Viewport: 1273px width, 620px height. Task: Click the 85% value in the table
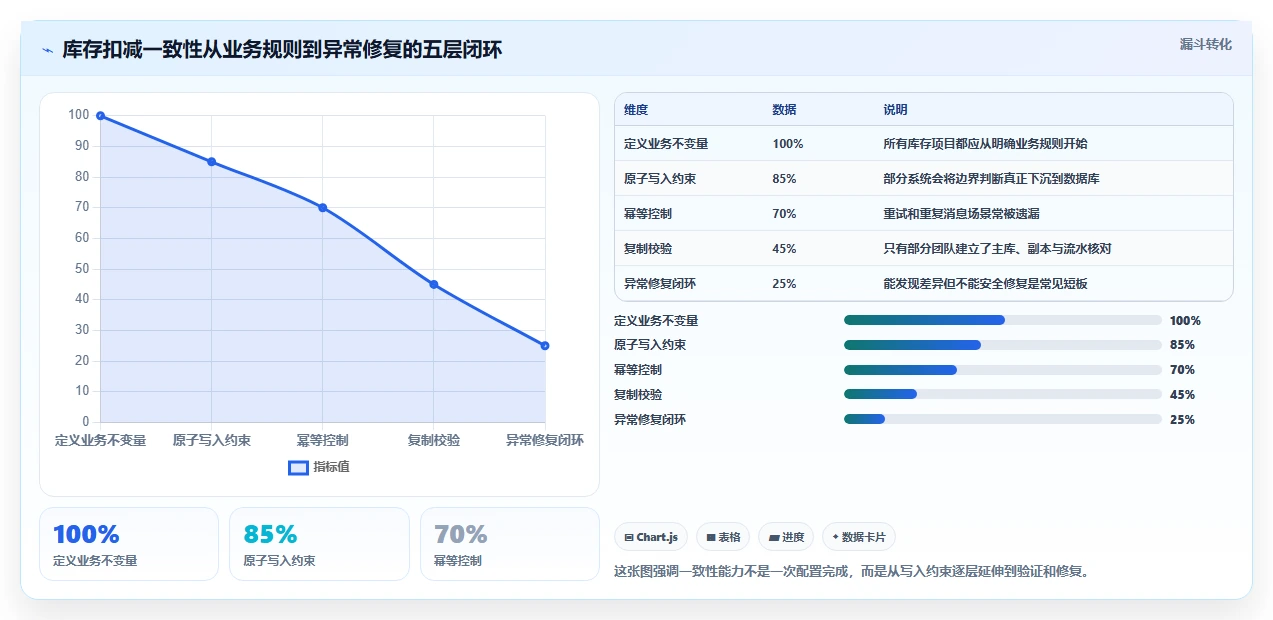(784, 179)
